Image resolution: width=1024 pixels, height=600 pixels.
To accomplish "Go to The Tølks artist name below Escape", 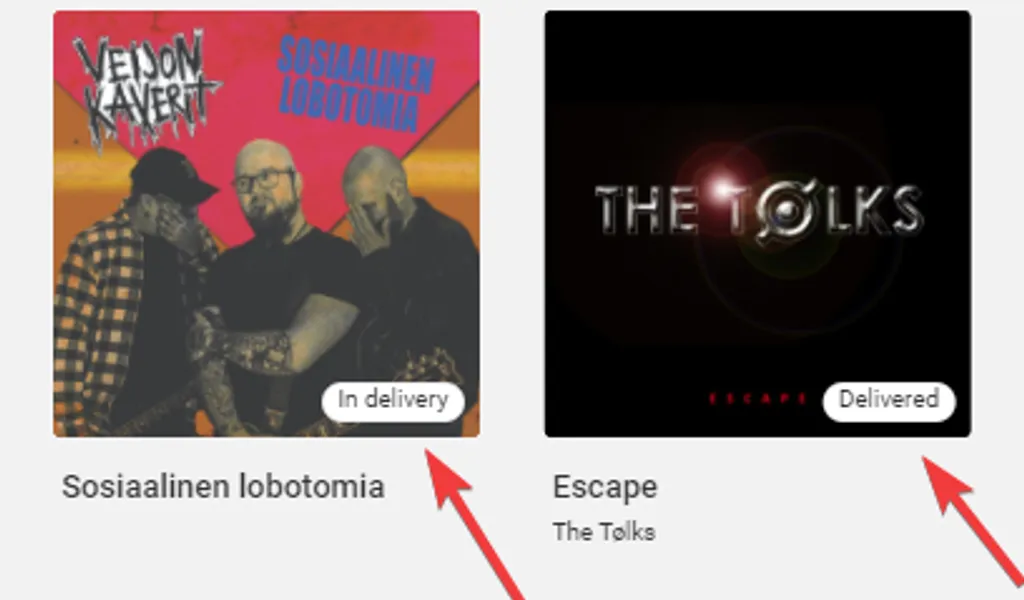I will coord(604,532).
